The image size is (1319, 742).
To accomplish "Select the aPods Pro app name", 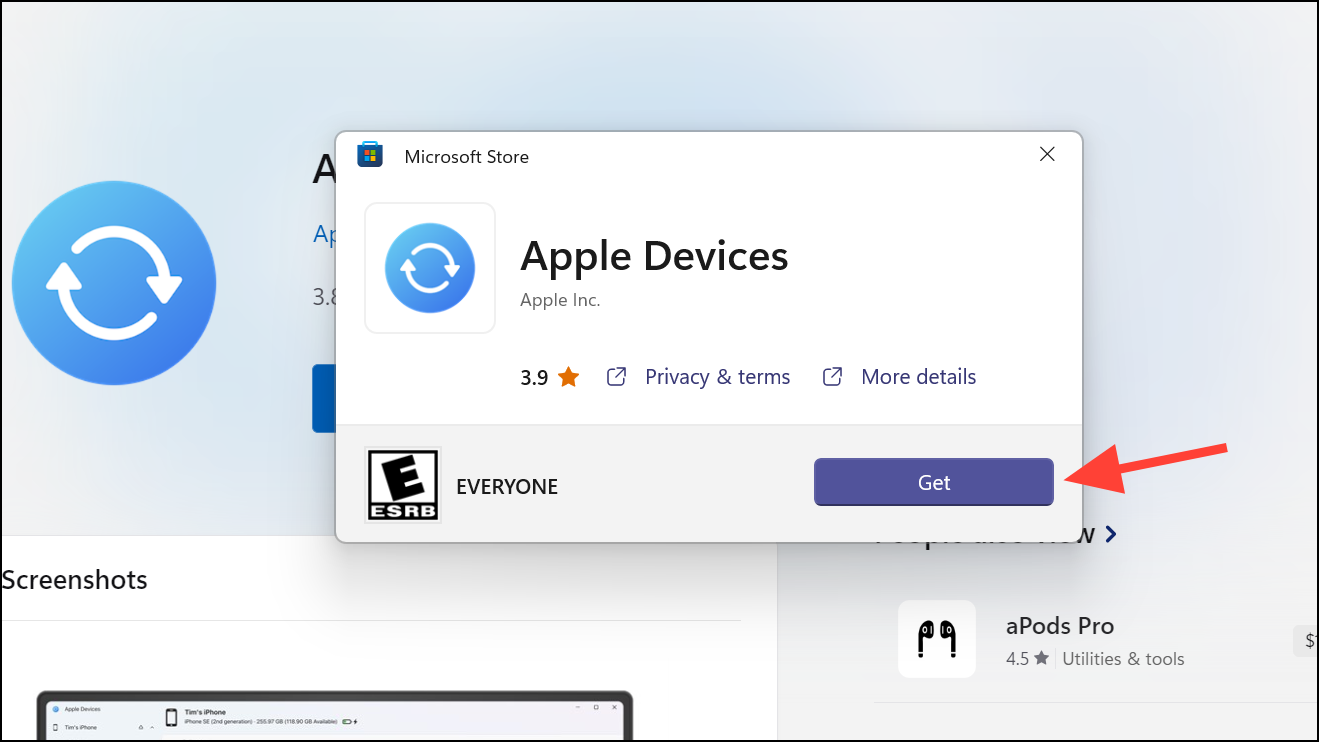I will point(1060,626).
